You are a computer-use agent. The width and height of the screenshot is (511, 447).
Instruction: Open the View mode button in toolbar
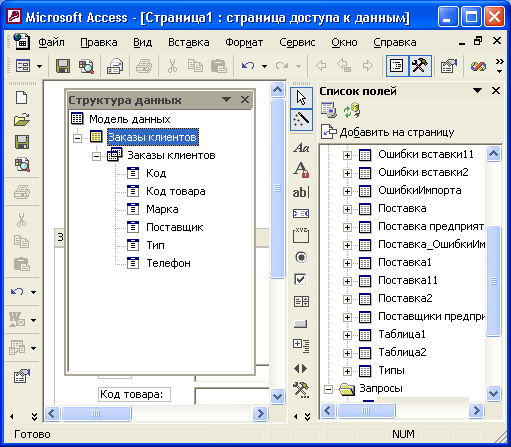(x=23, y=66)
